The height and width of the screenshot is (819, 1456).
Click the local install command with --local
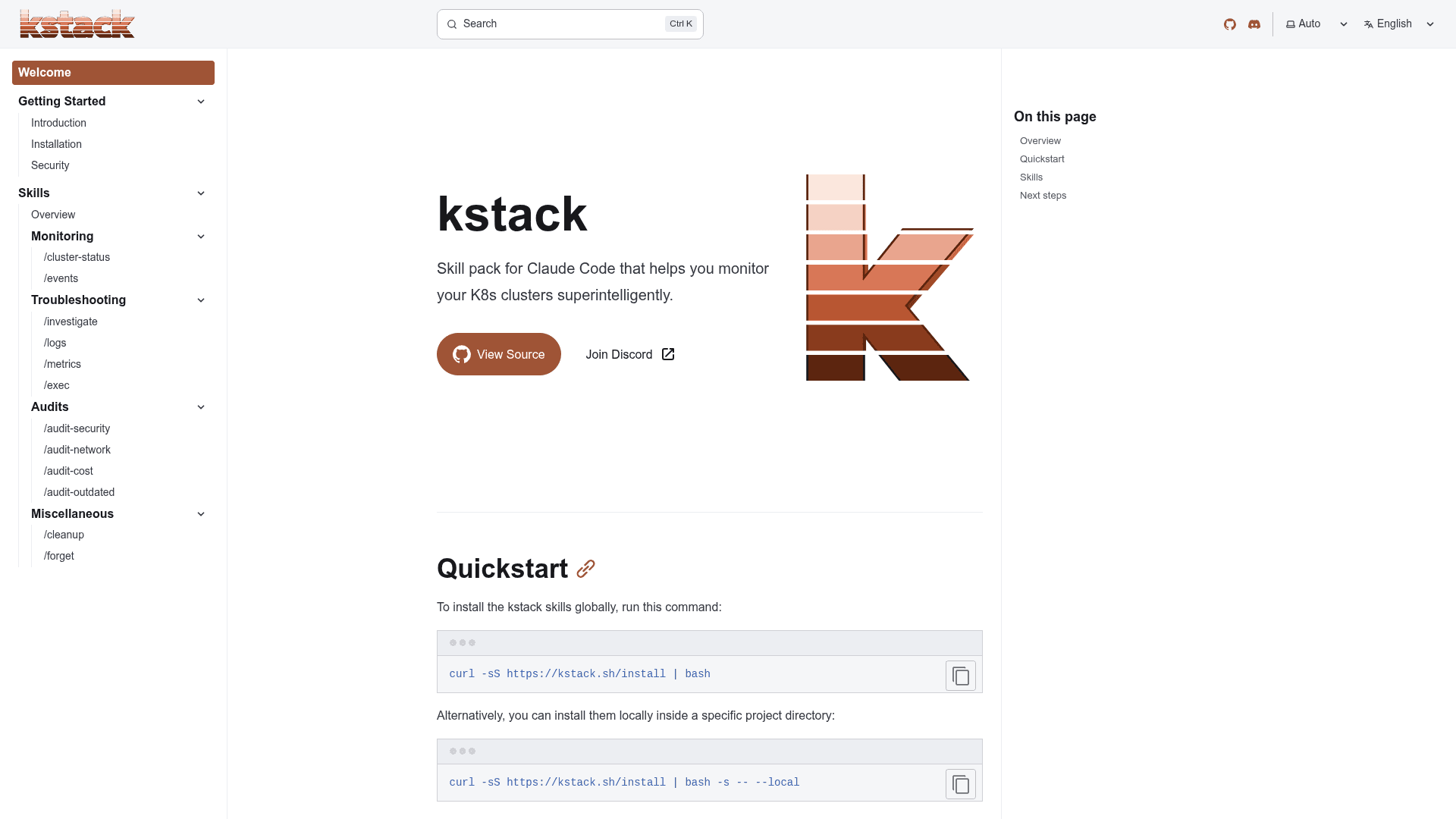(x=624, y=783)
